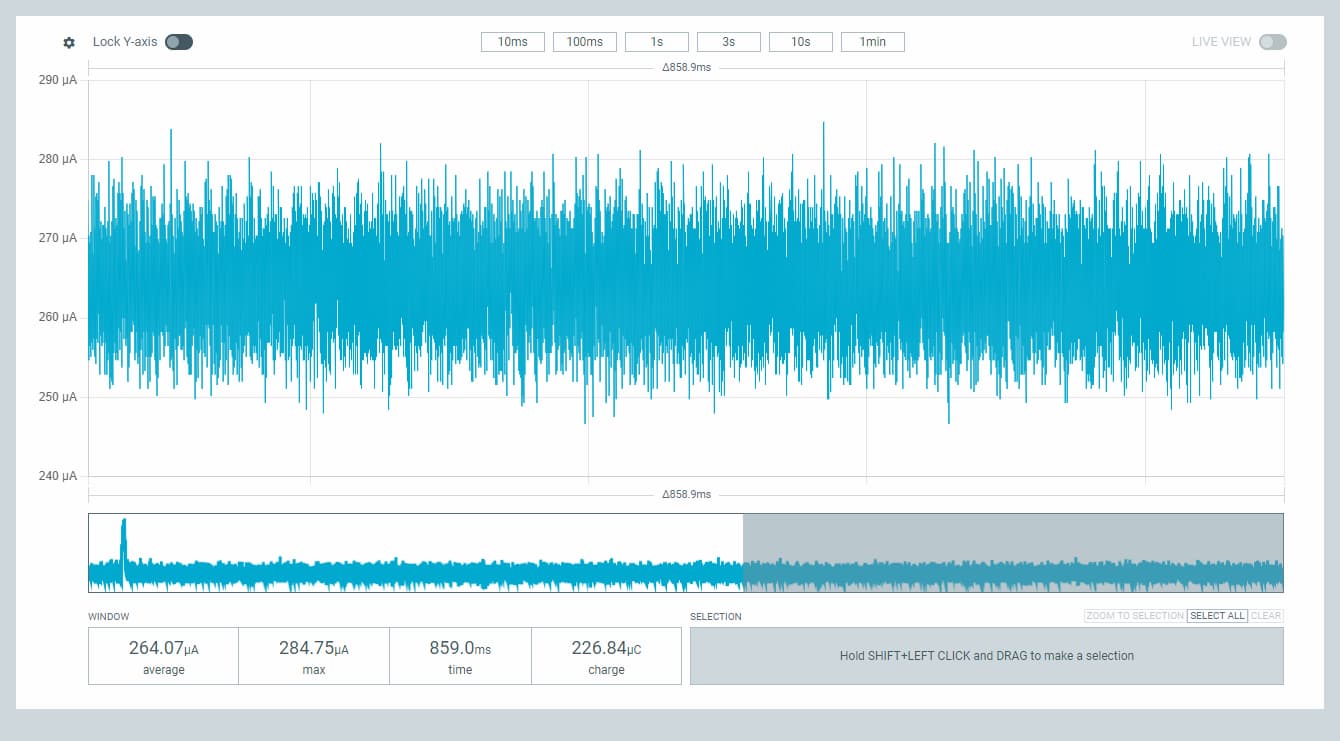
Task: Toggle the Lock Y-axis switch
Action: (179, 42)
